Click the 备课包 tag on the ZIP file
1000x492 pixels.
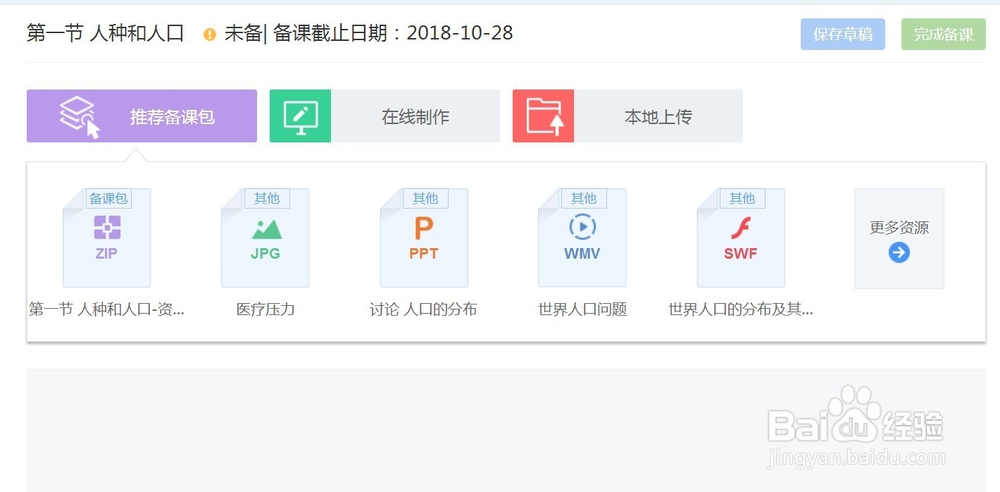pos(108,198)
